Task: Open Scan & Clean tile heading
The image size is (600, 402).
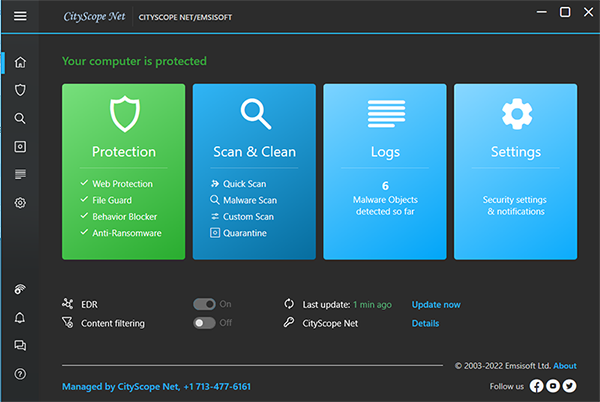Action: point(254,152)
